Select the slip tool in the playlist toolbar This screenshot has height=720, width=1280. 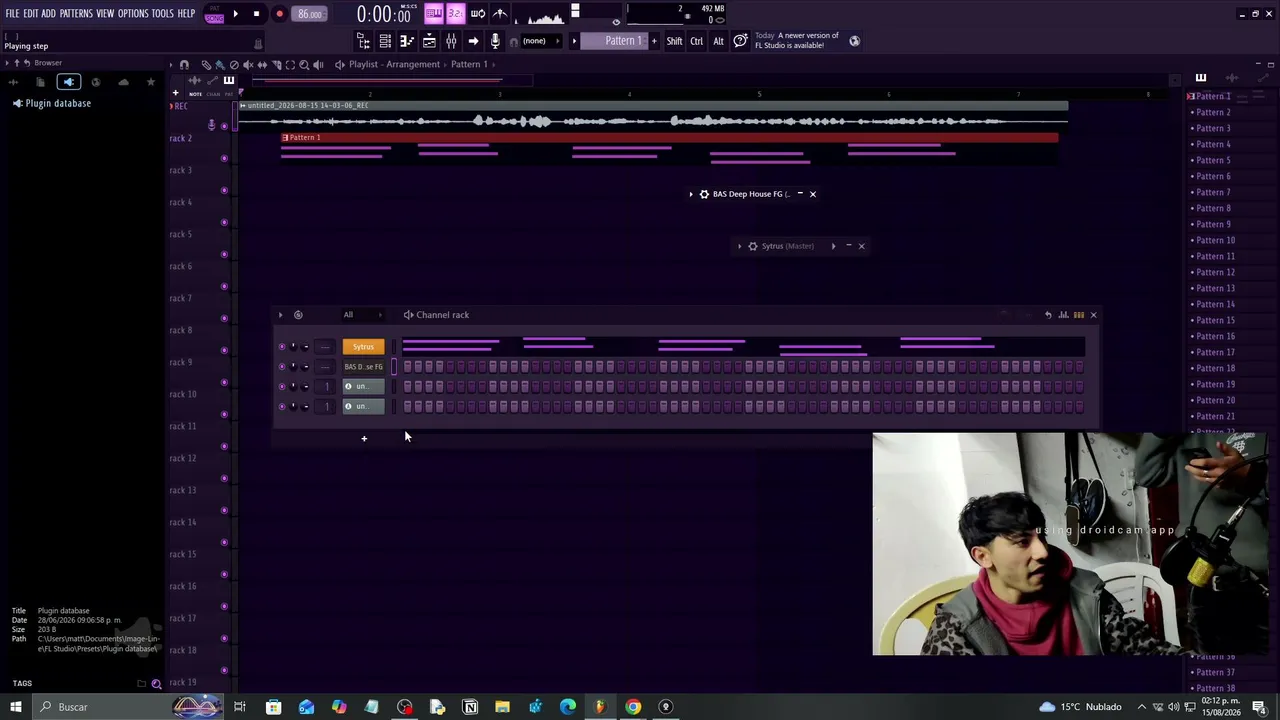point(262,64)
